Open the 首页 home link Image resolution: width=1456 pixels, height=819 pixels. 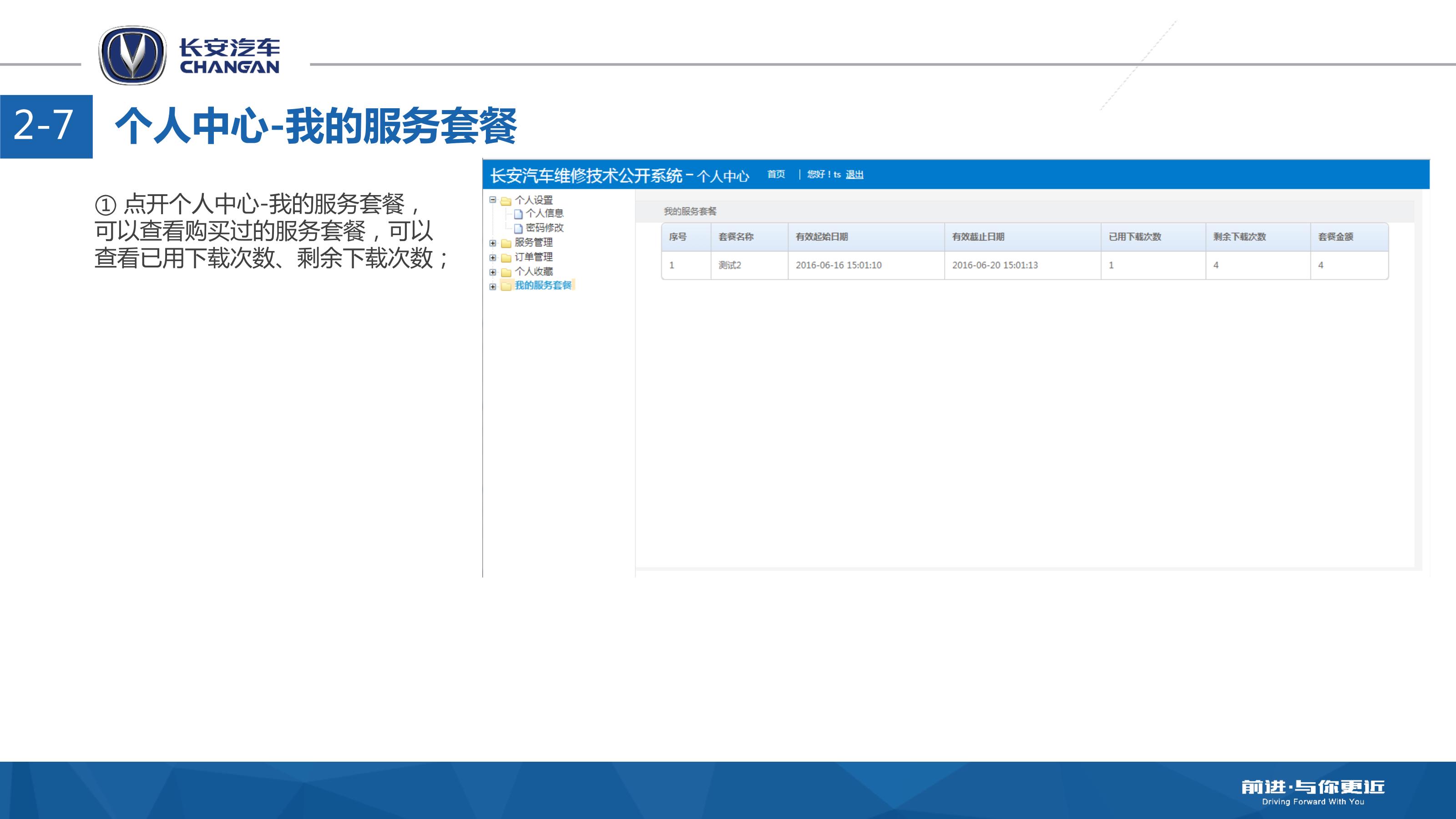tap(776, 175)
